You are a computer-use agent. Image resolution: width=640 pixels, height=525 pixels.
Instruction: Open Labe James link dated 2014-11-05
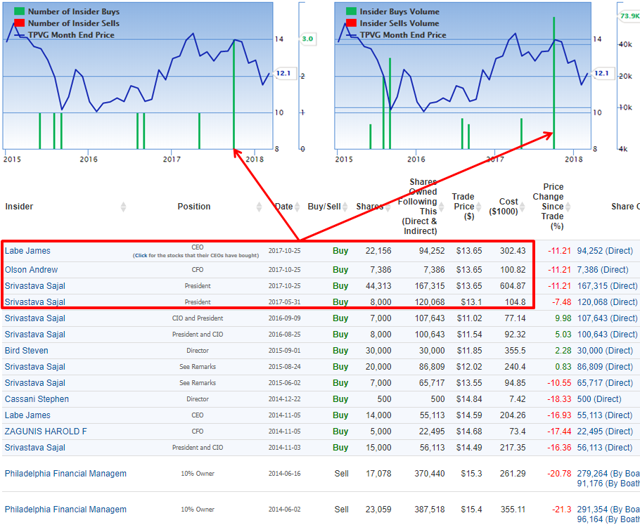pos(27,416)
